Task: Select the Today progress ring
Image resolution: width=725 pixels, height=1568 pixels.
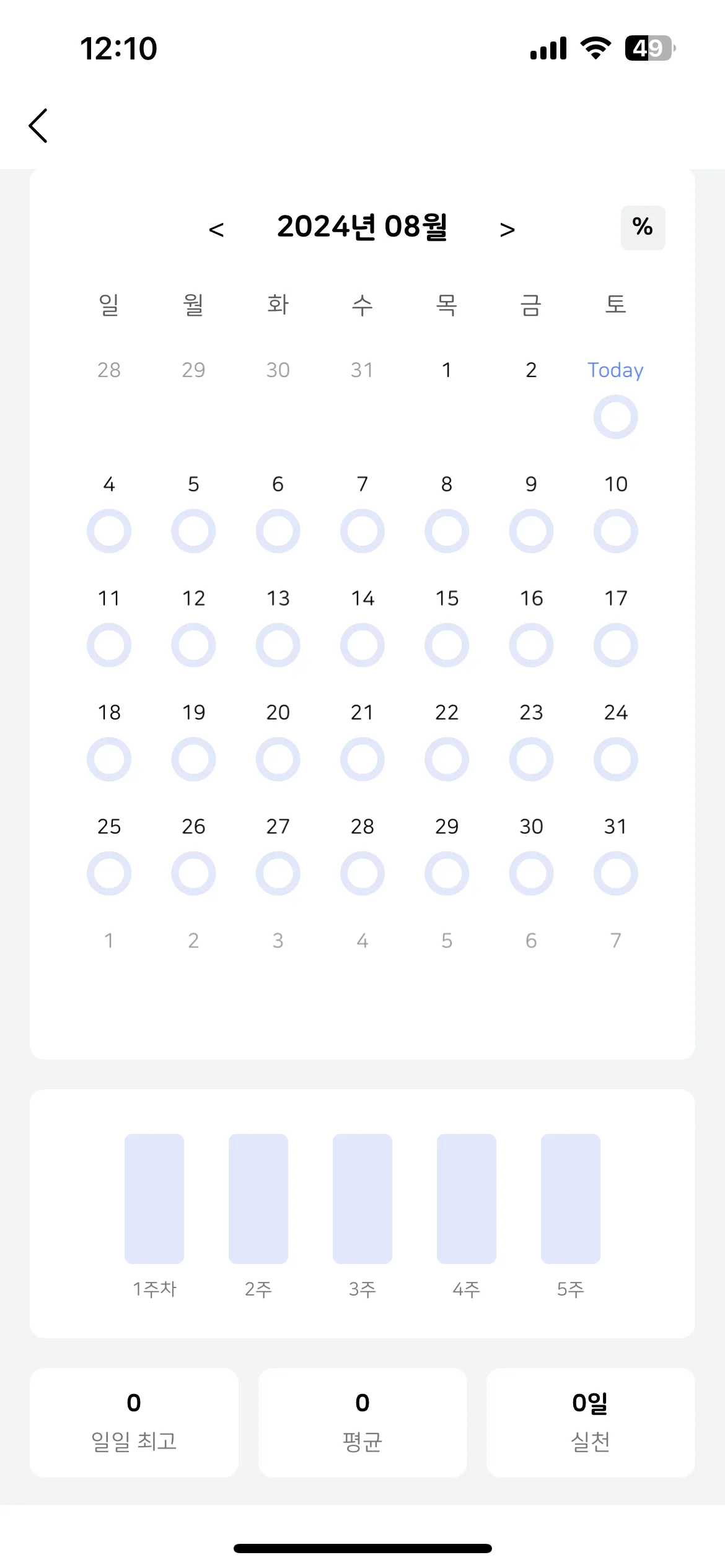Action: pos(615,417)
